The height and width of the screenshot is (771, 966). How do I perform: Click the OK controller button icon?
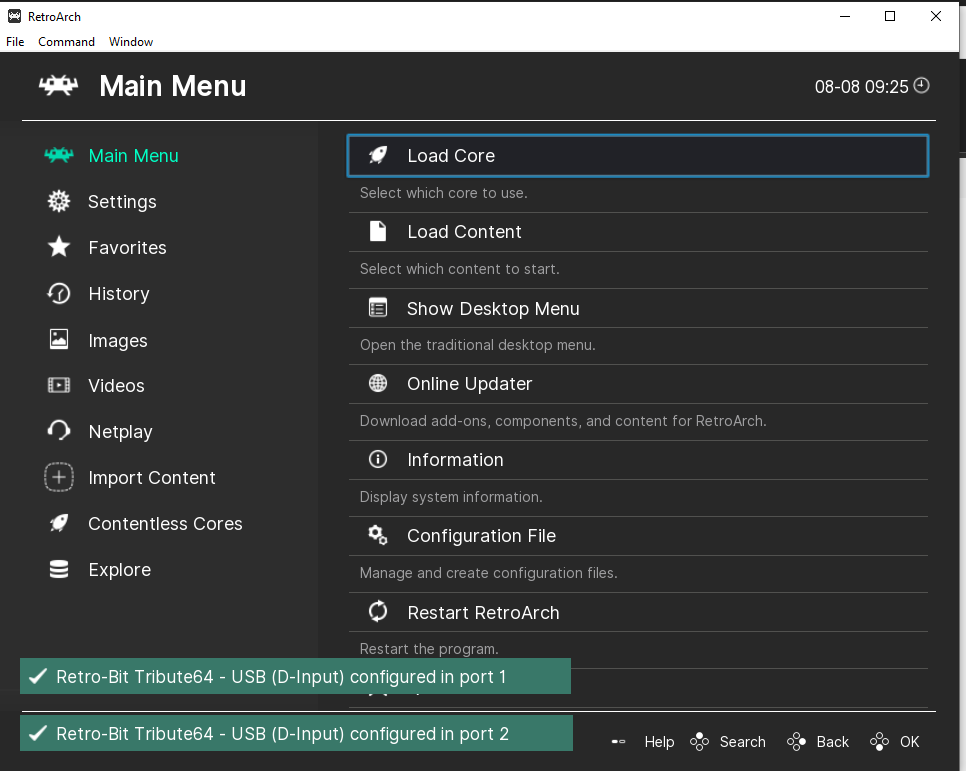tap(879, 741)
